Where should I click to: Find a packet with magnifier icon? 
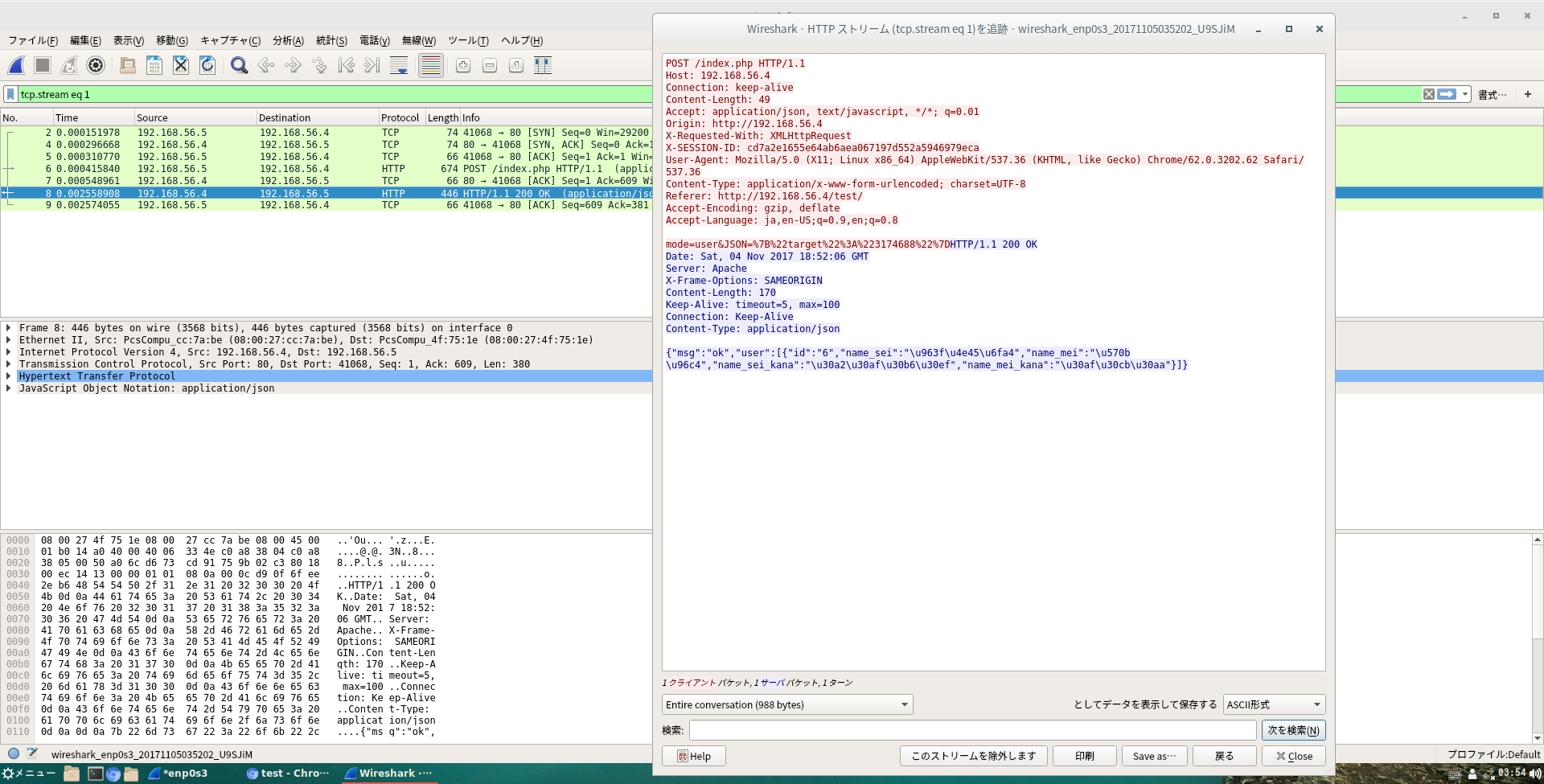[x=239, y=66]
